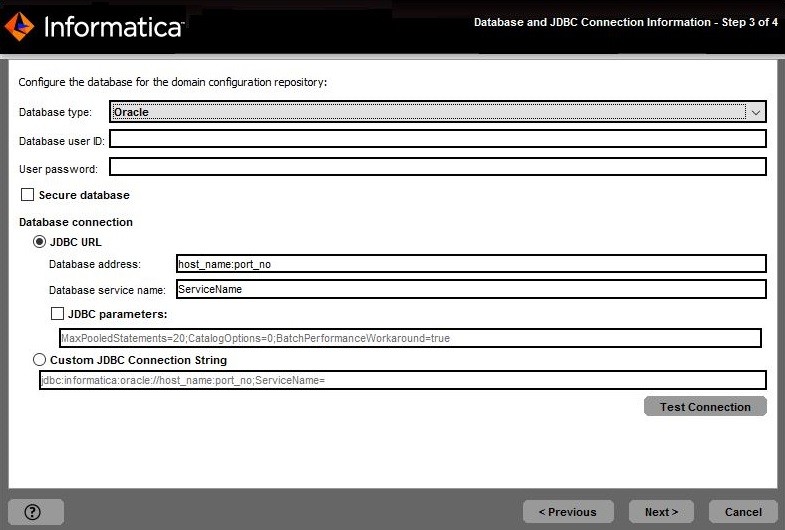The height and width of the screenshot is (530, 785).
Task: Click the Informatica logo
Action: click(94, 27)
